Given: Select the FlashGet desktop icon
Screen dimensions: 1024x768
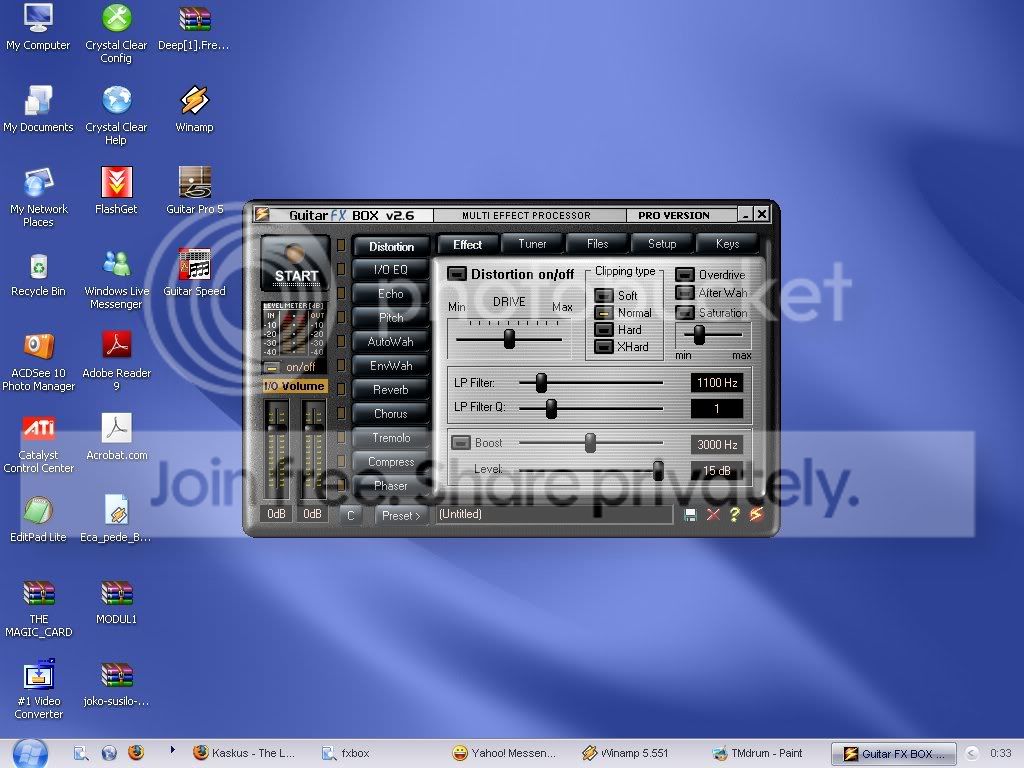Looking at the screenshot, I should point(116,190).
